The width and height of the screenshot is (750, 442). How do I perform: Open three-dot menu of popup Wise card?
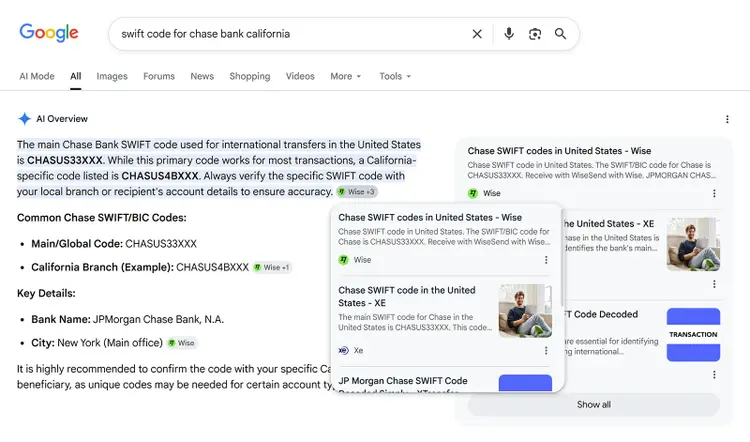(x=546, y=260)
